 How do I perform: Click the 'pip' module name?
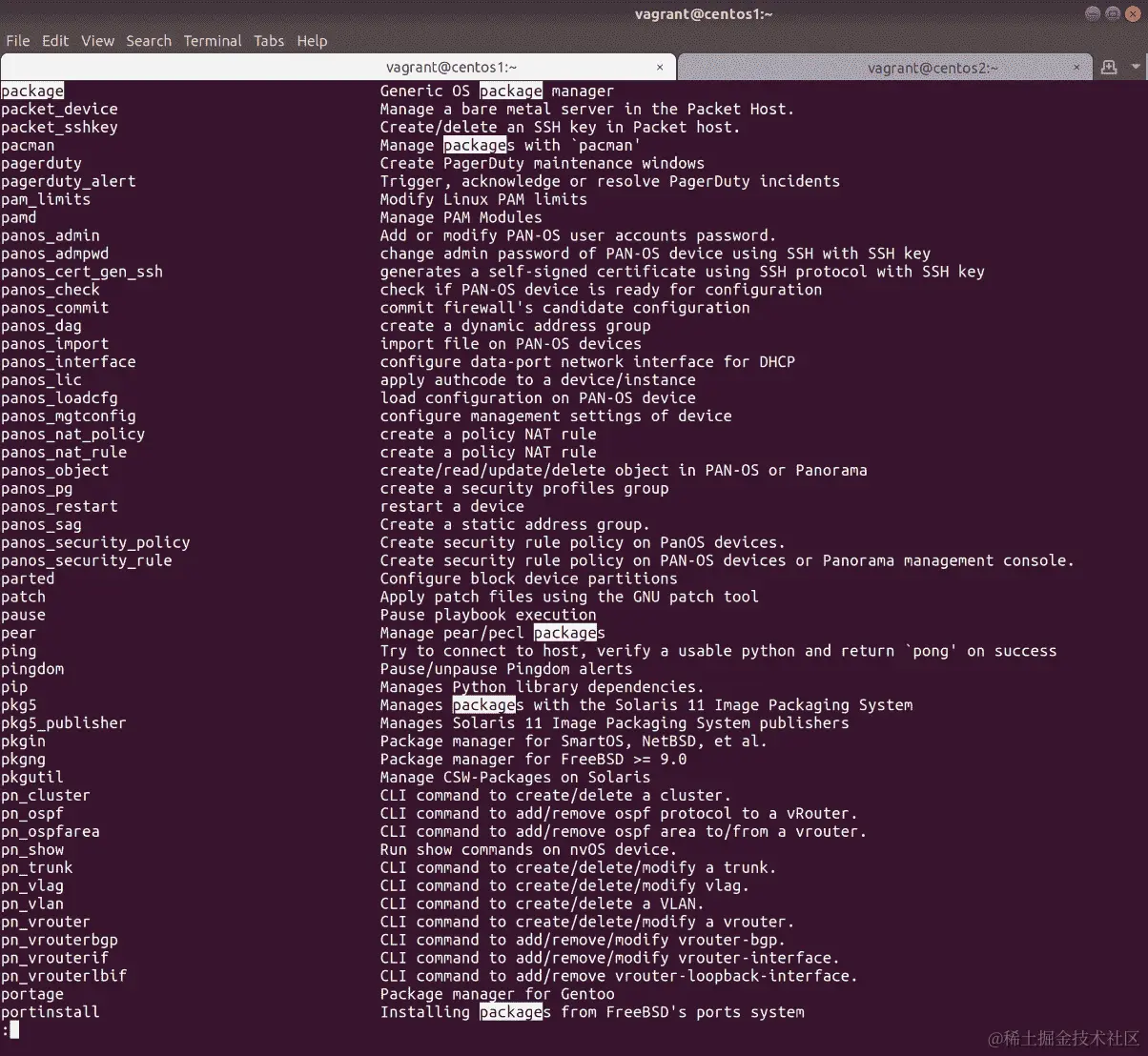coord(14,688)
